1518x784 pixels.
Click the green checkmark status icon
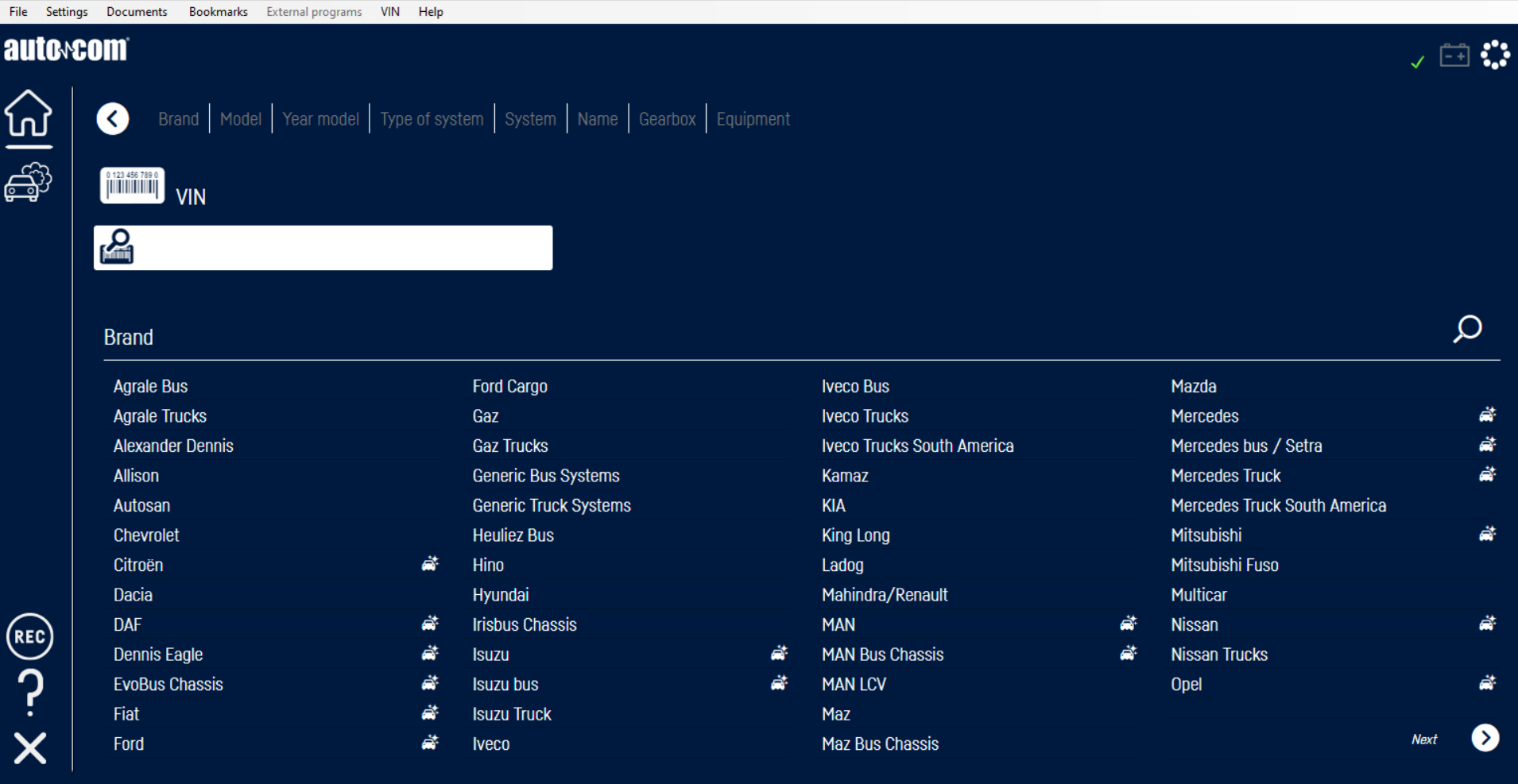pos(1417,62)
